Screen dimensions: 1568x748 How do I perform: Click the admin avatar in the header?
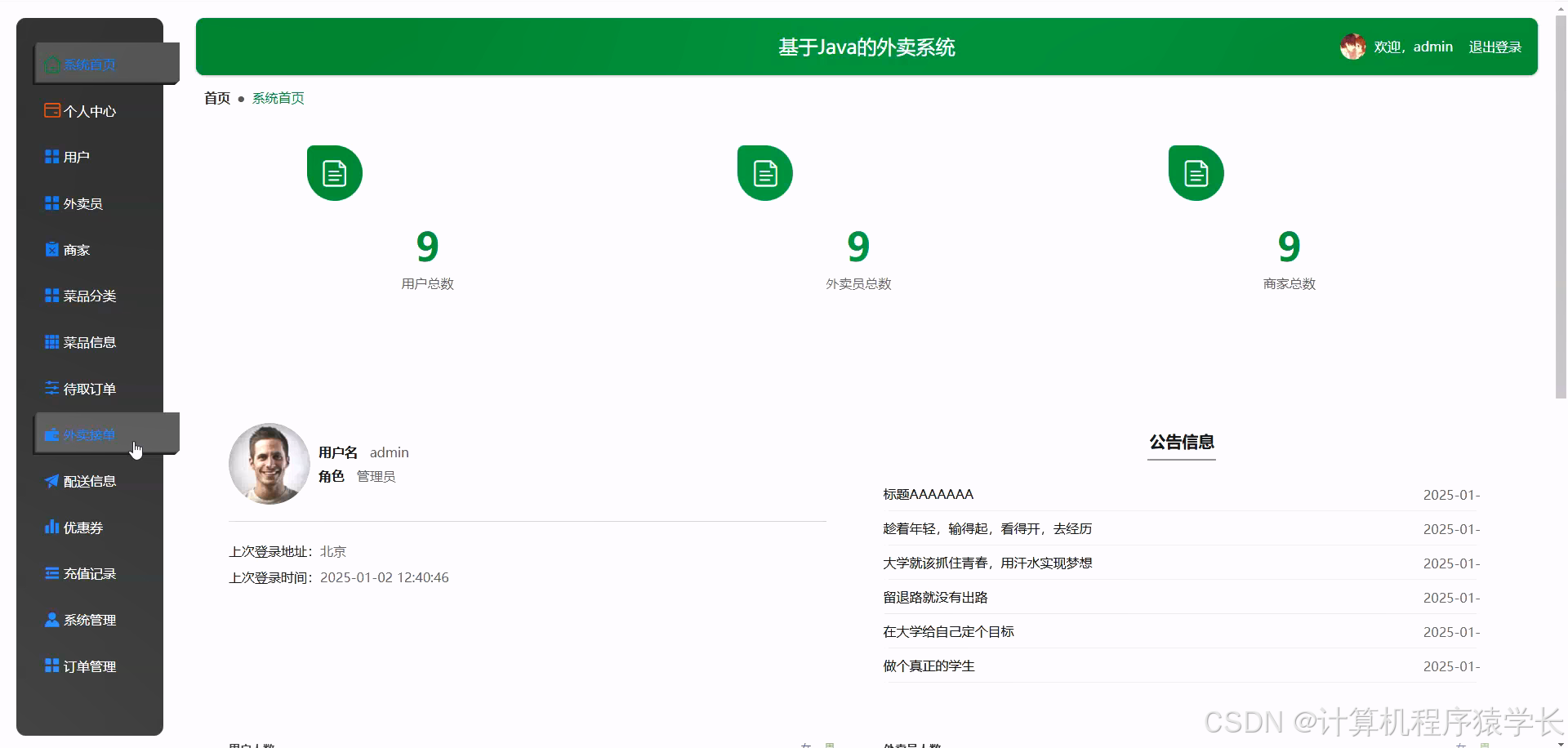[1352, 47]
